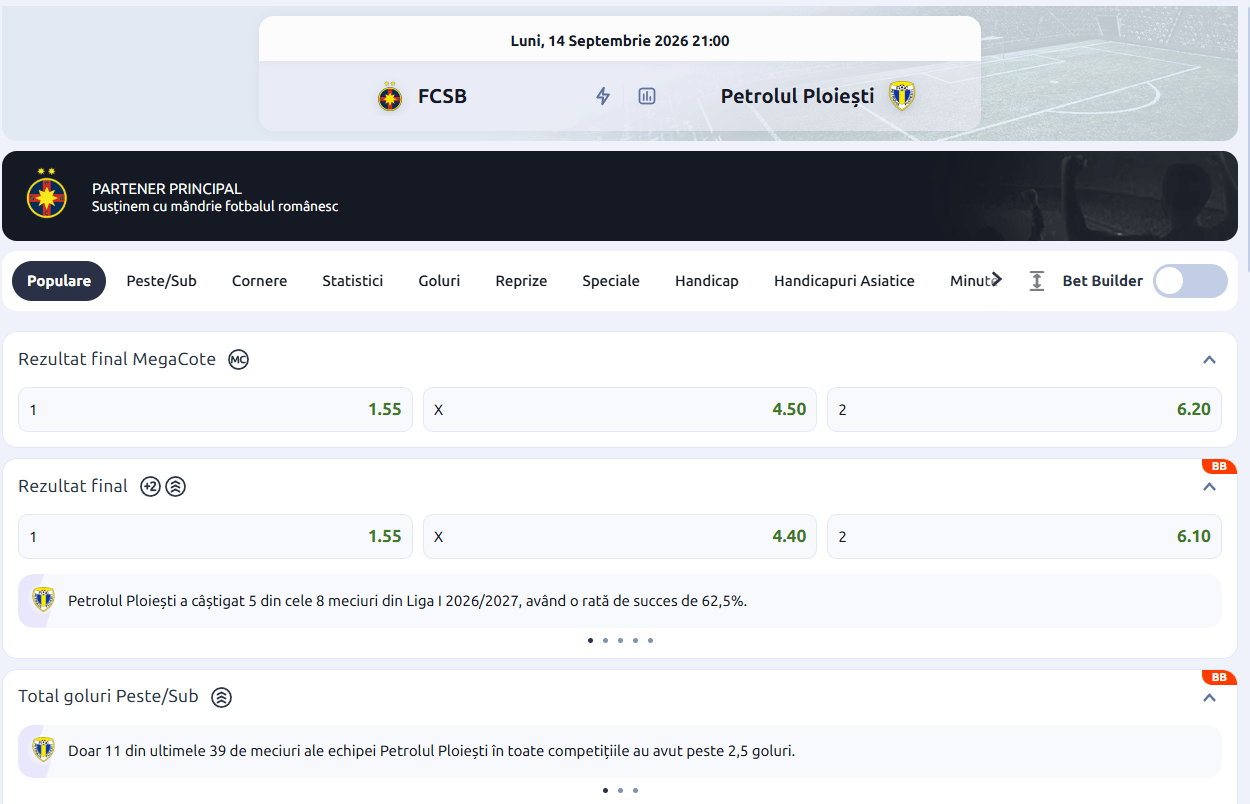
Task: Click the Bet Builder label
Action: point(1102,281)
